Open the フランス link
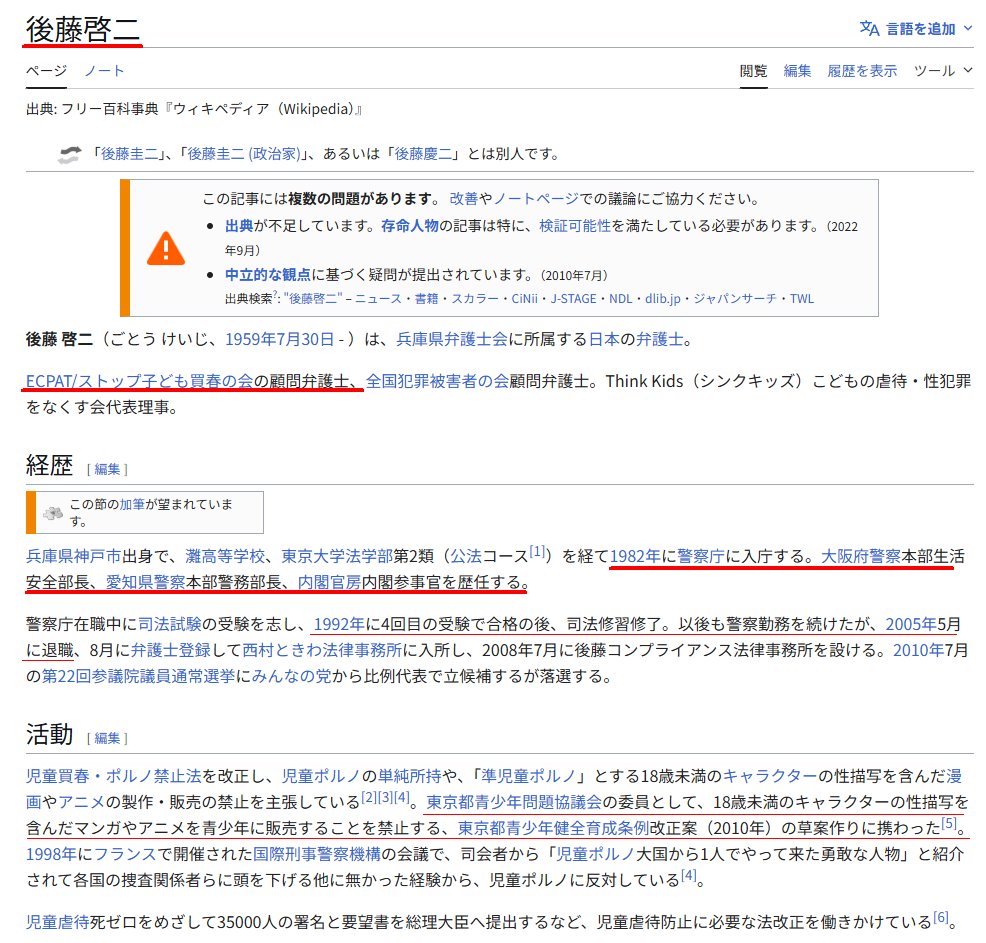Image resolution: width=986 pixels, height=943 pixels. coord(125,855)
